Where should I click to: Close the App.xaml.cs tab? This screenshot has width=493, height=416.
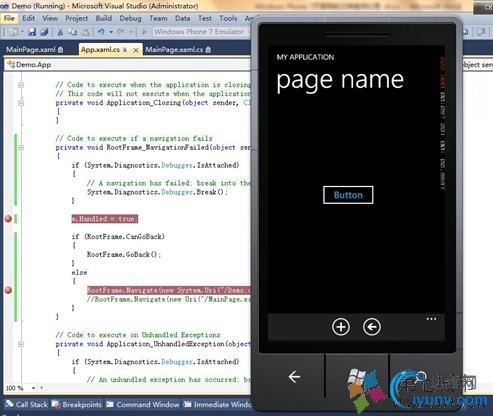(x=136, y=50)
